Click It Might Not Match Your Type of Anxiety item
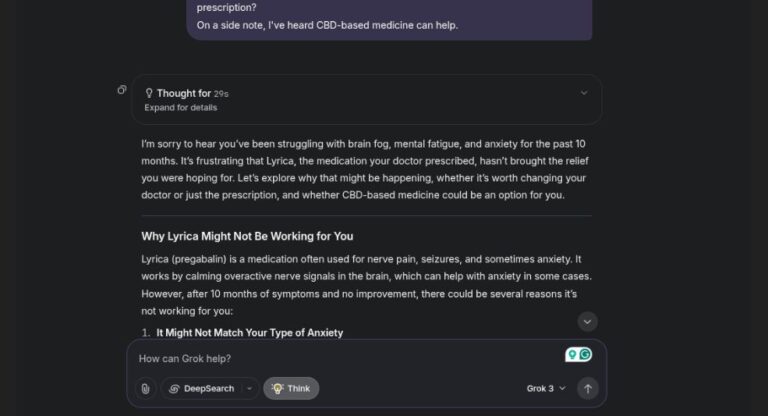 tap(249, 333)
